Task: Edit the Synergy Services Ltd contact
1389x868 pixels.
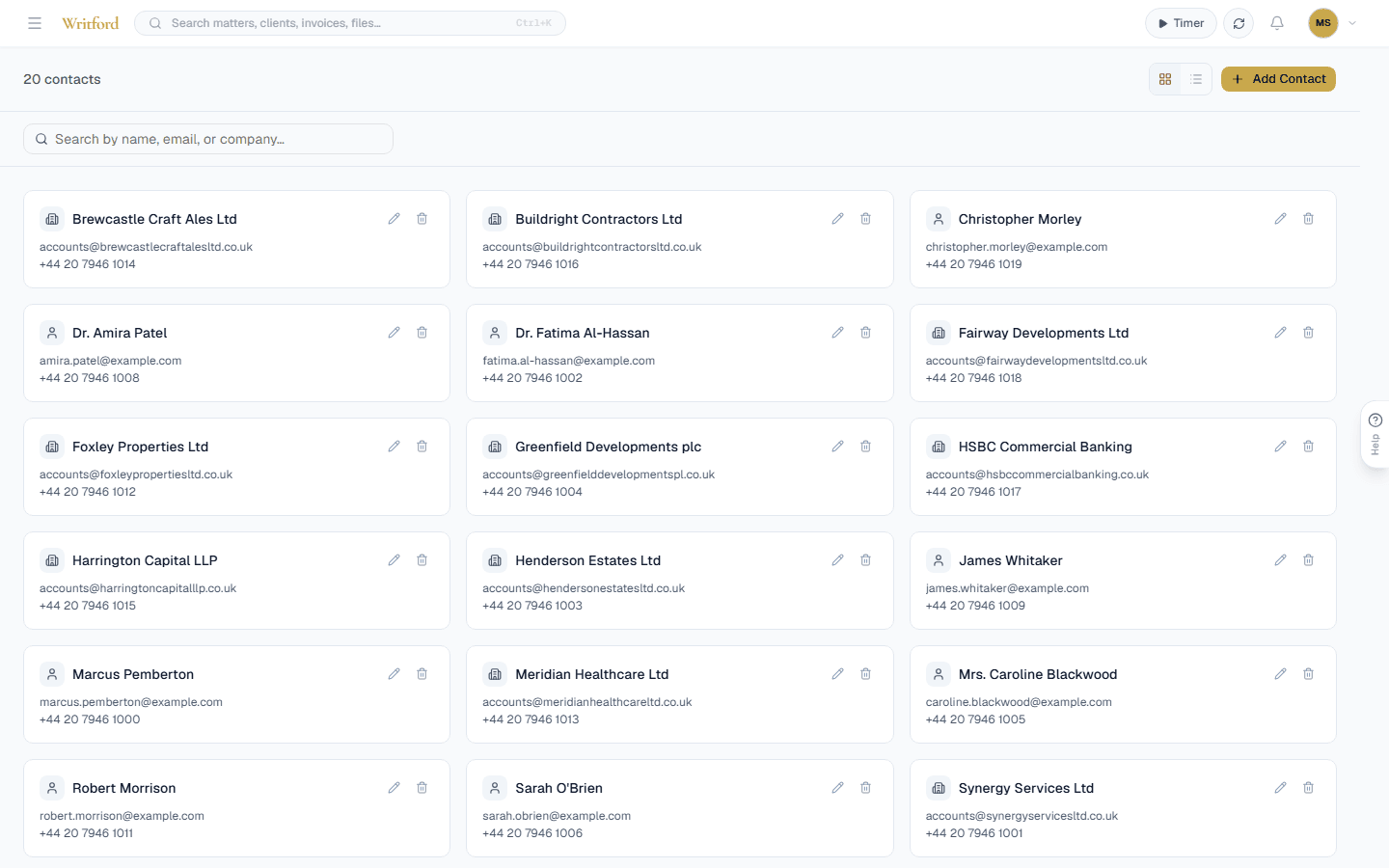Action: [x=1281, y=788]
